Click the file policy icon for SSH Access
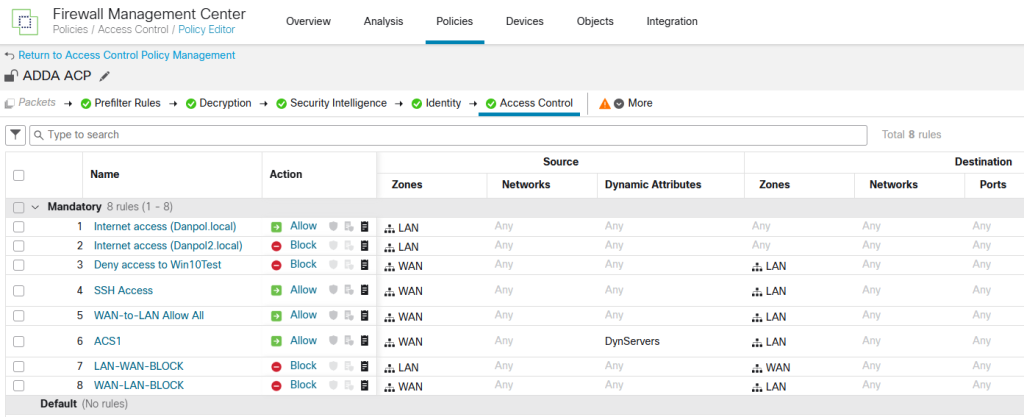The image size is (1024, 417). tap(349, 290)
